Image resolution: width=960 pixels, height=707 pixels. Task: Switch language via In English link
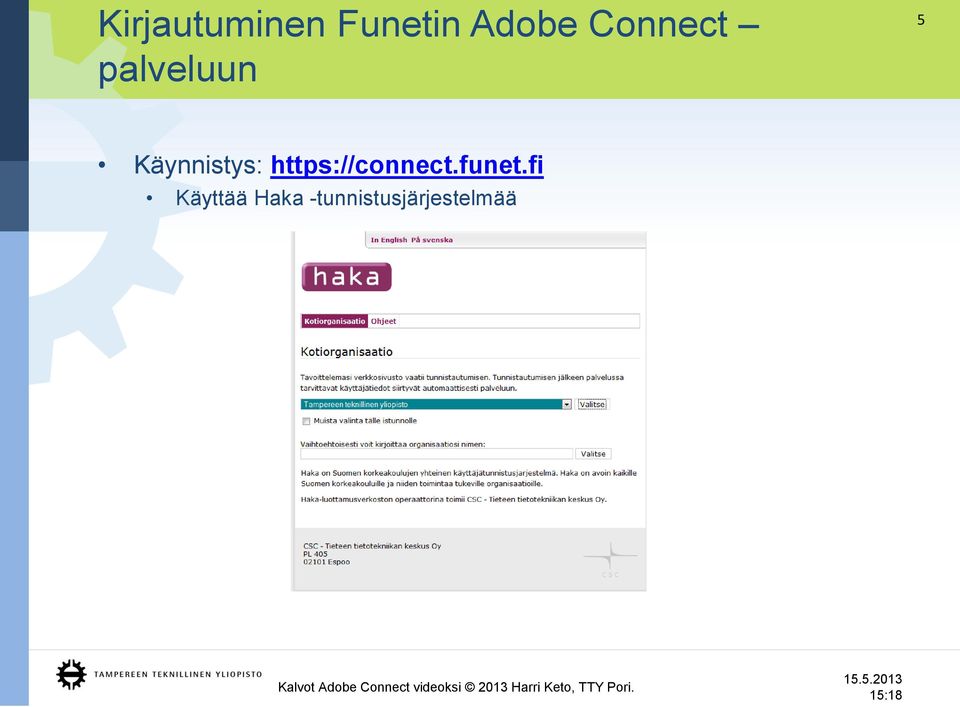click(389, 240)
